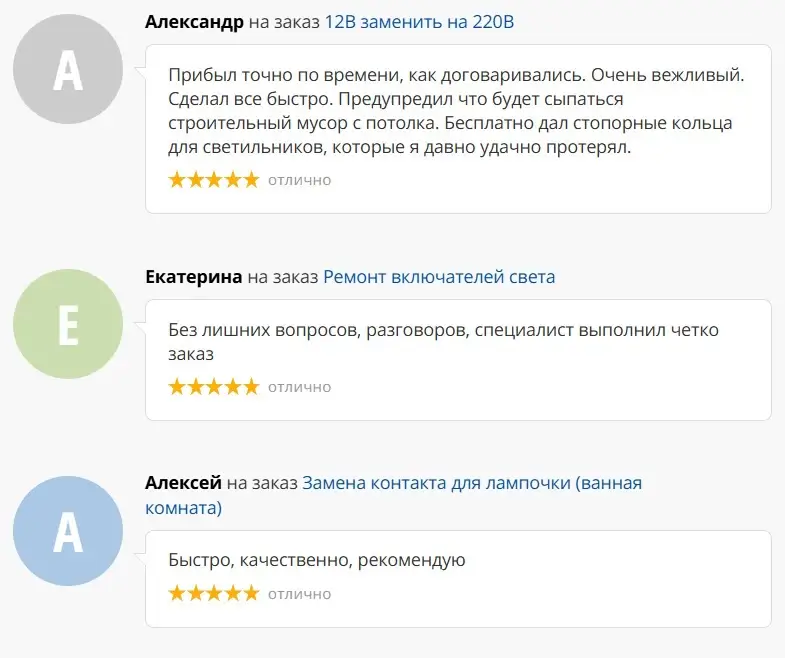Click Александр's gray avatar with letter A
This screenshot has width=785, height=658.
tap(67, 70)
